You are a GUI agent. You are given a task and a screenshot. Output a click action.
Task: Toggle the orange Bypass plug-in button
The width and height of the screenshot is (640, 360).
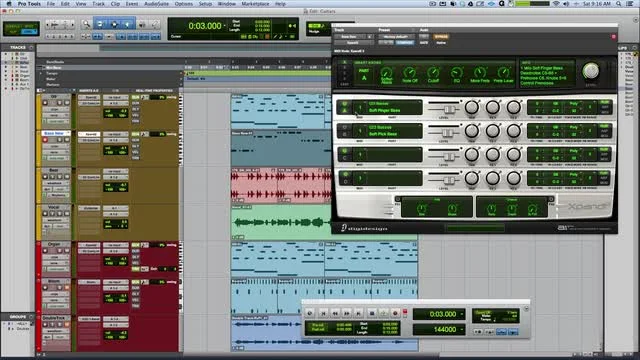pyautogui.click(x=441, y=37)
